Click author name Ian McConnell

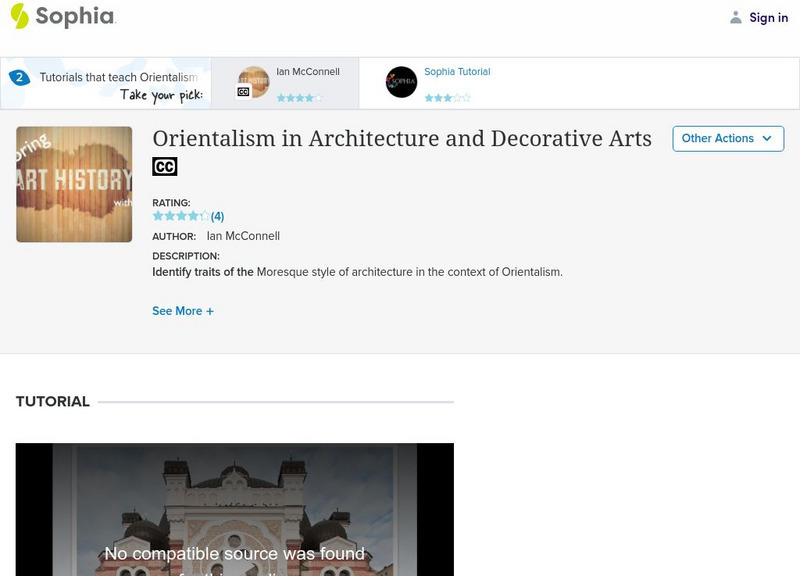(243, 236)
